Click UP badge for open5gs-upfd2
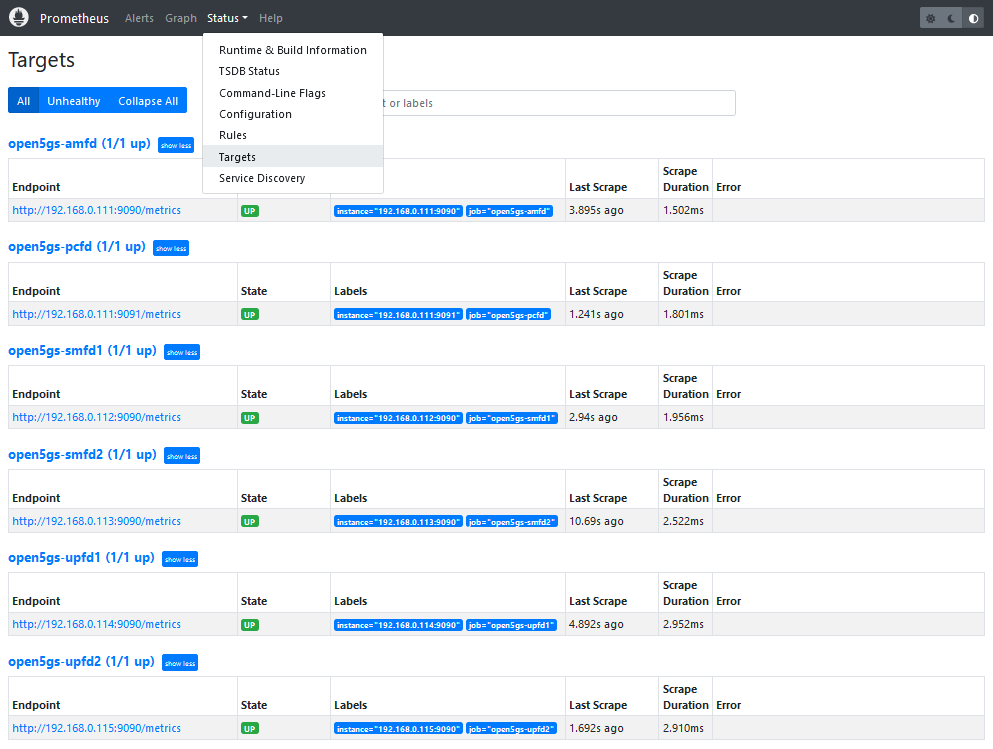Viewport: 993px width, 749px height. coord(250,729)
